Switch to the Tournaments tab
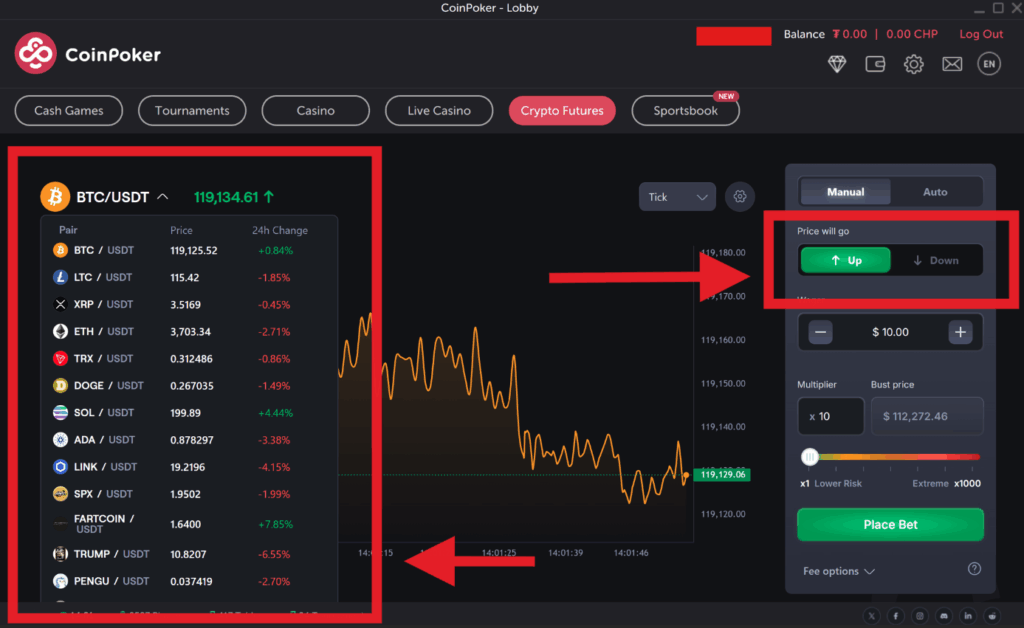Screen dimensions: 1024x628 192,110
